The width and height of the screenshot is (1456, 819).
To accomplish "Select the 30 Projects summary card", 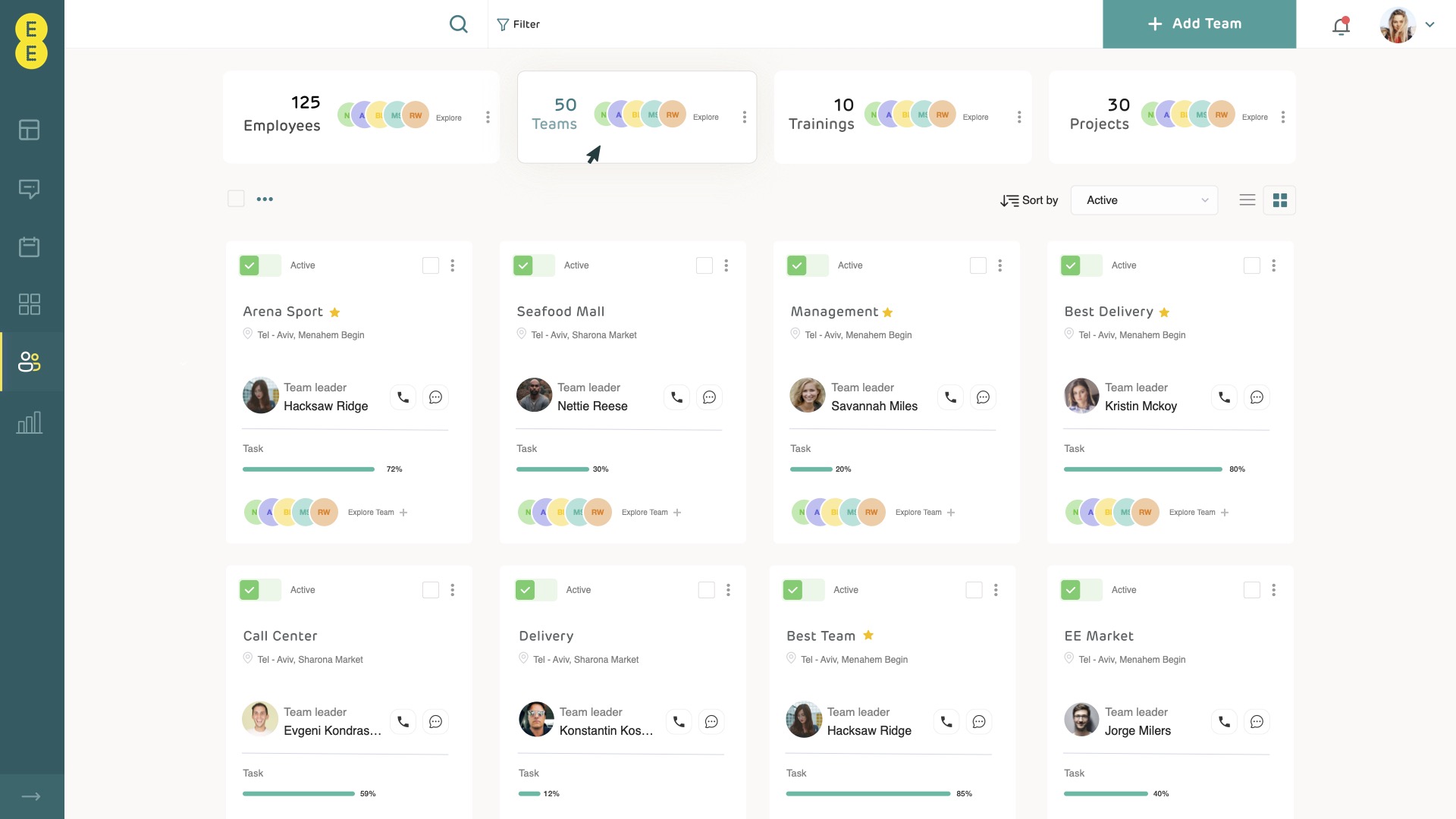I will pyautogui.click(x=1172, y=117).
